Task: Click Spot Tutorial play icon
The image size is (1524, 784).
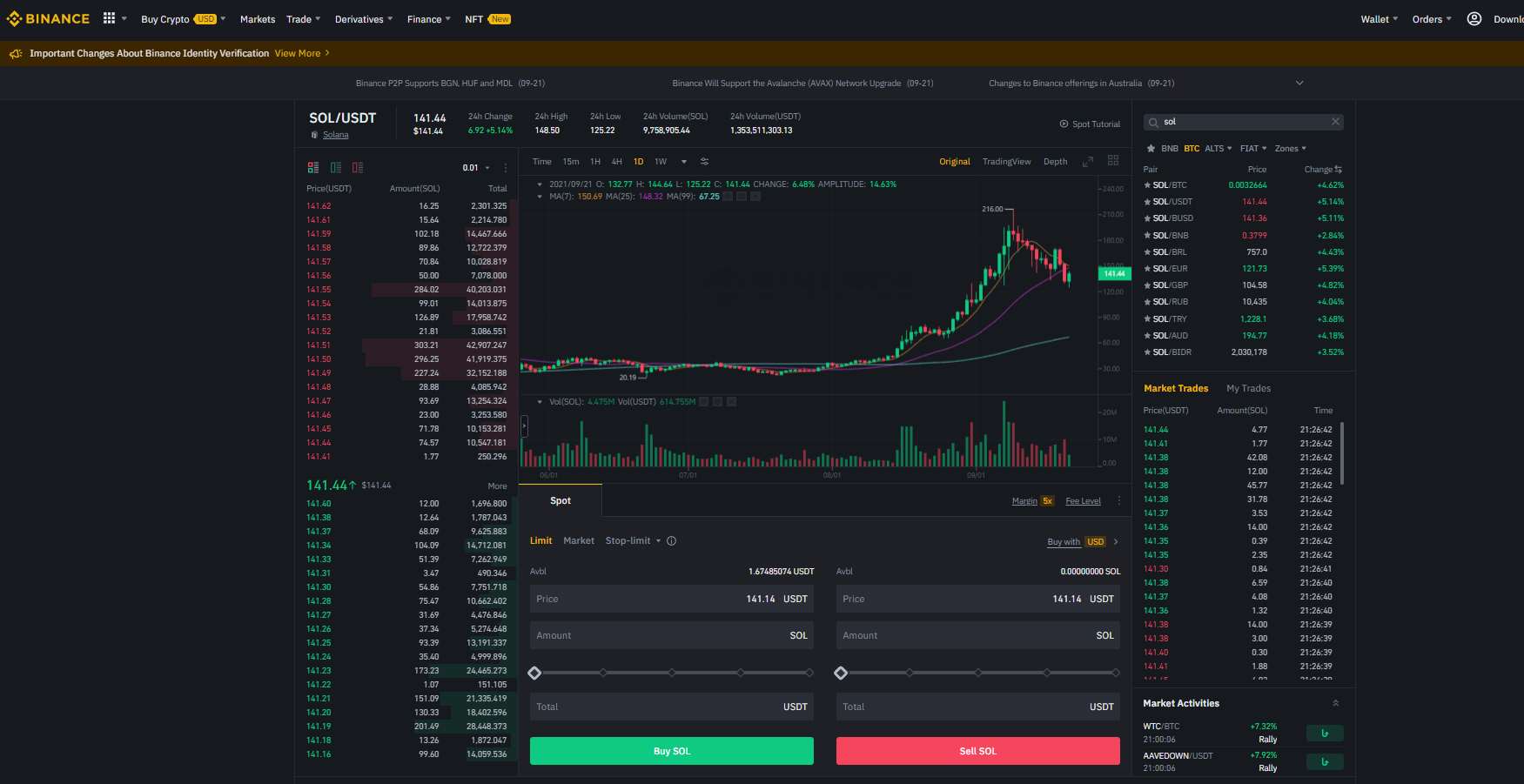Action: [x=1064, y=124]
